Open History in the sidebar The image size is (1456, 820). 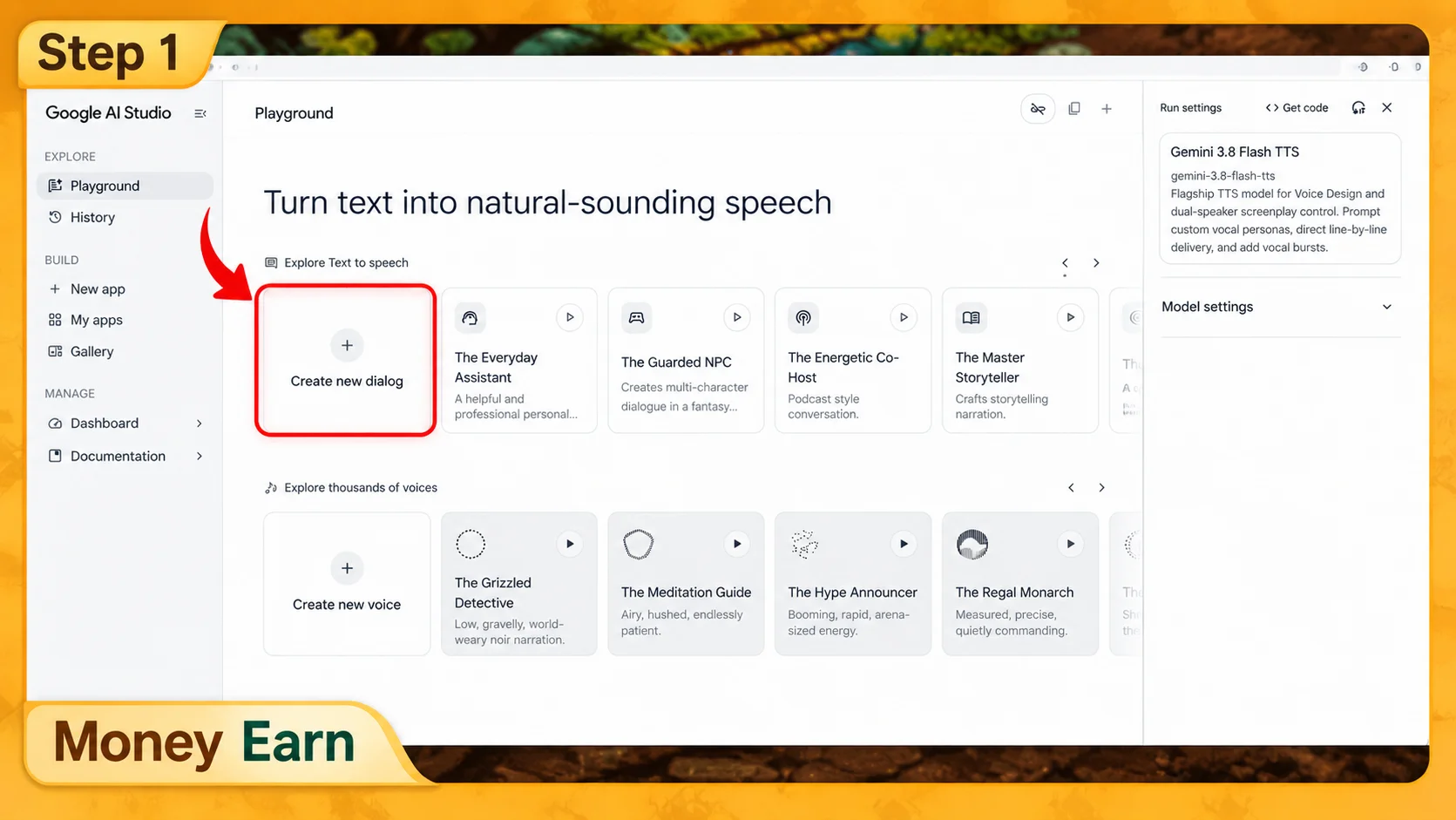[125, 217]
